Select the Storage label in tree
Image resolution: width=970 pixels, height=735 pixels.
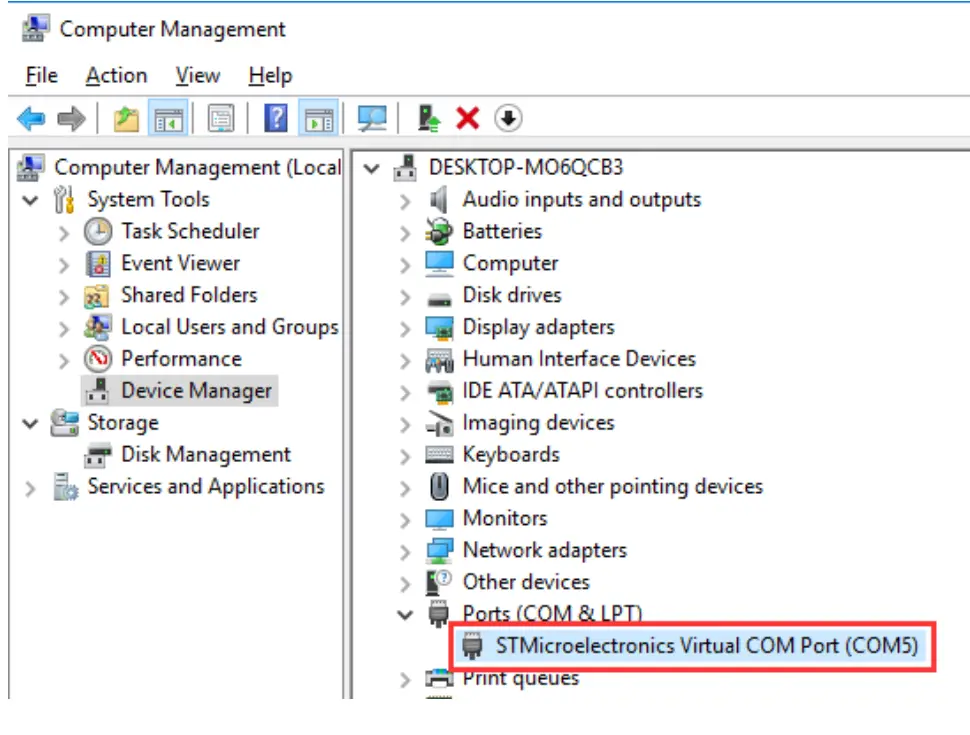(x=123, y=423)
